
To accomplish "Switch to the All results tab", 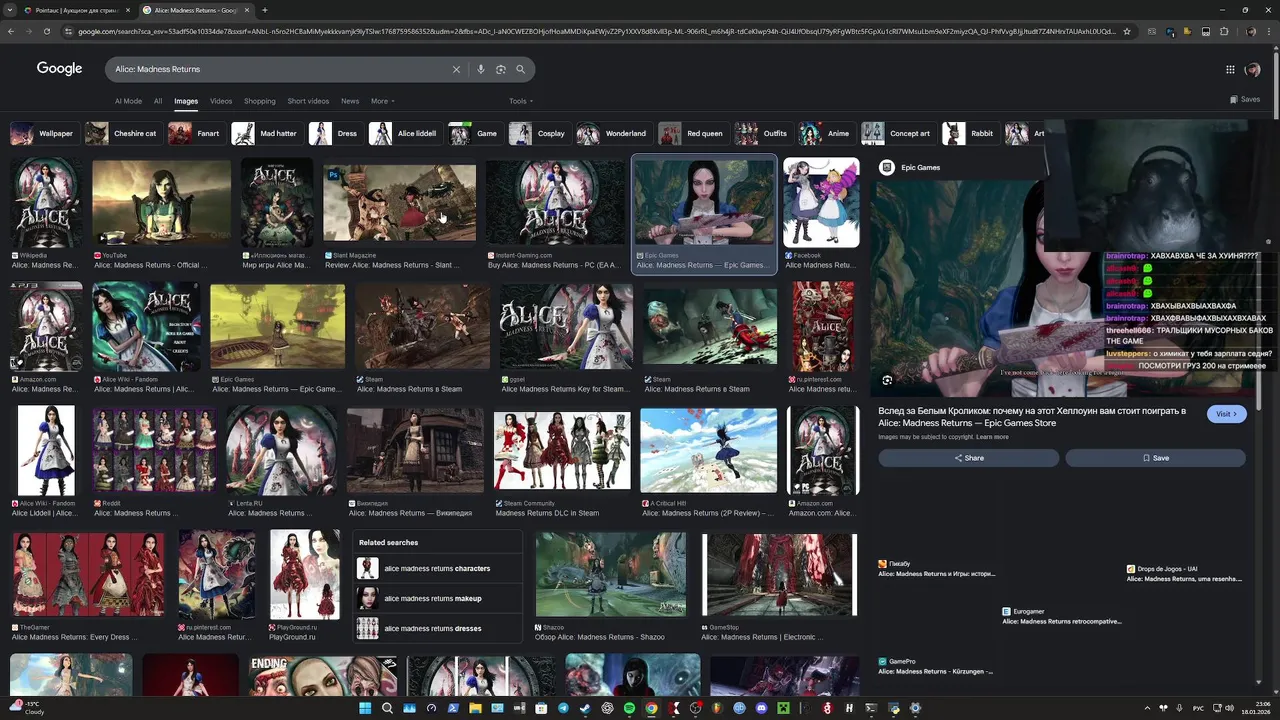I will point(158,101).
